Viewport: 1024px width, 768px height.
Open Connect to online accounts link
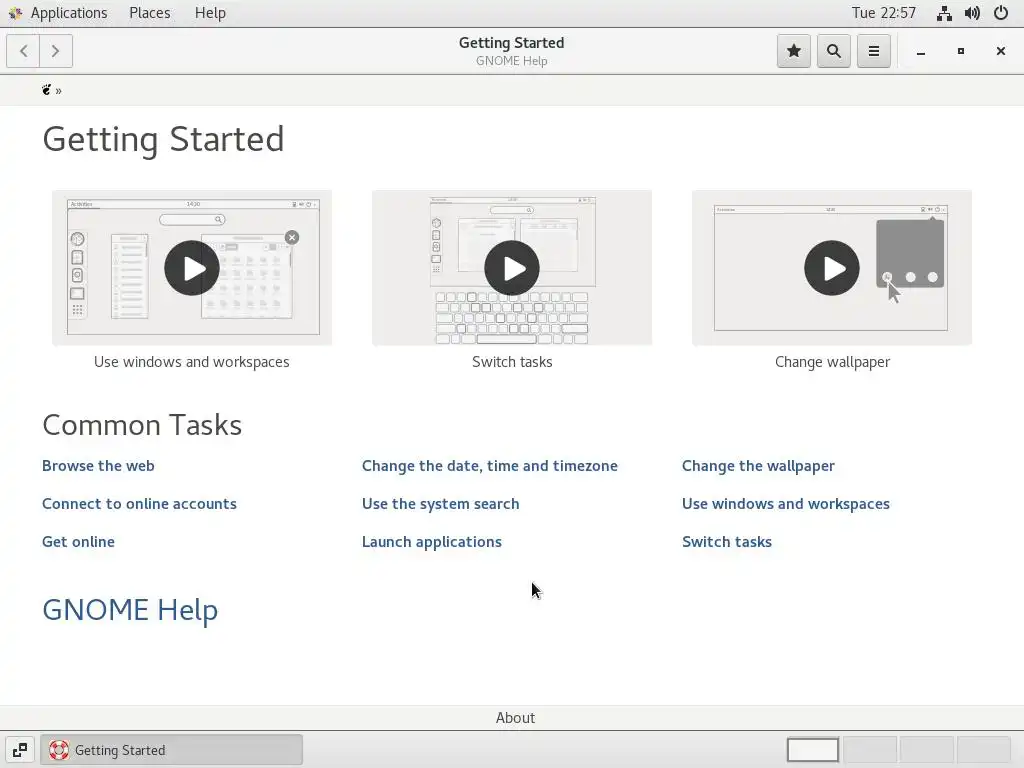(x=139, y=504)
